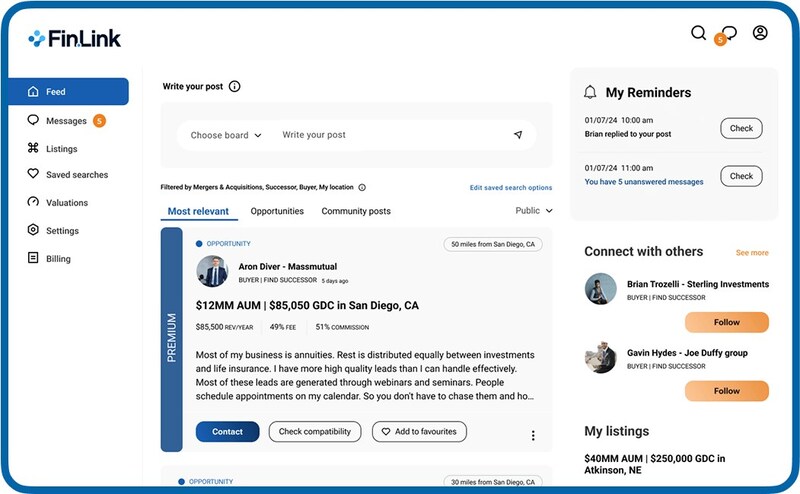
Task: Click the send post arrow icon
Action: [x=518, y=135]
